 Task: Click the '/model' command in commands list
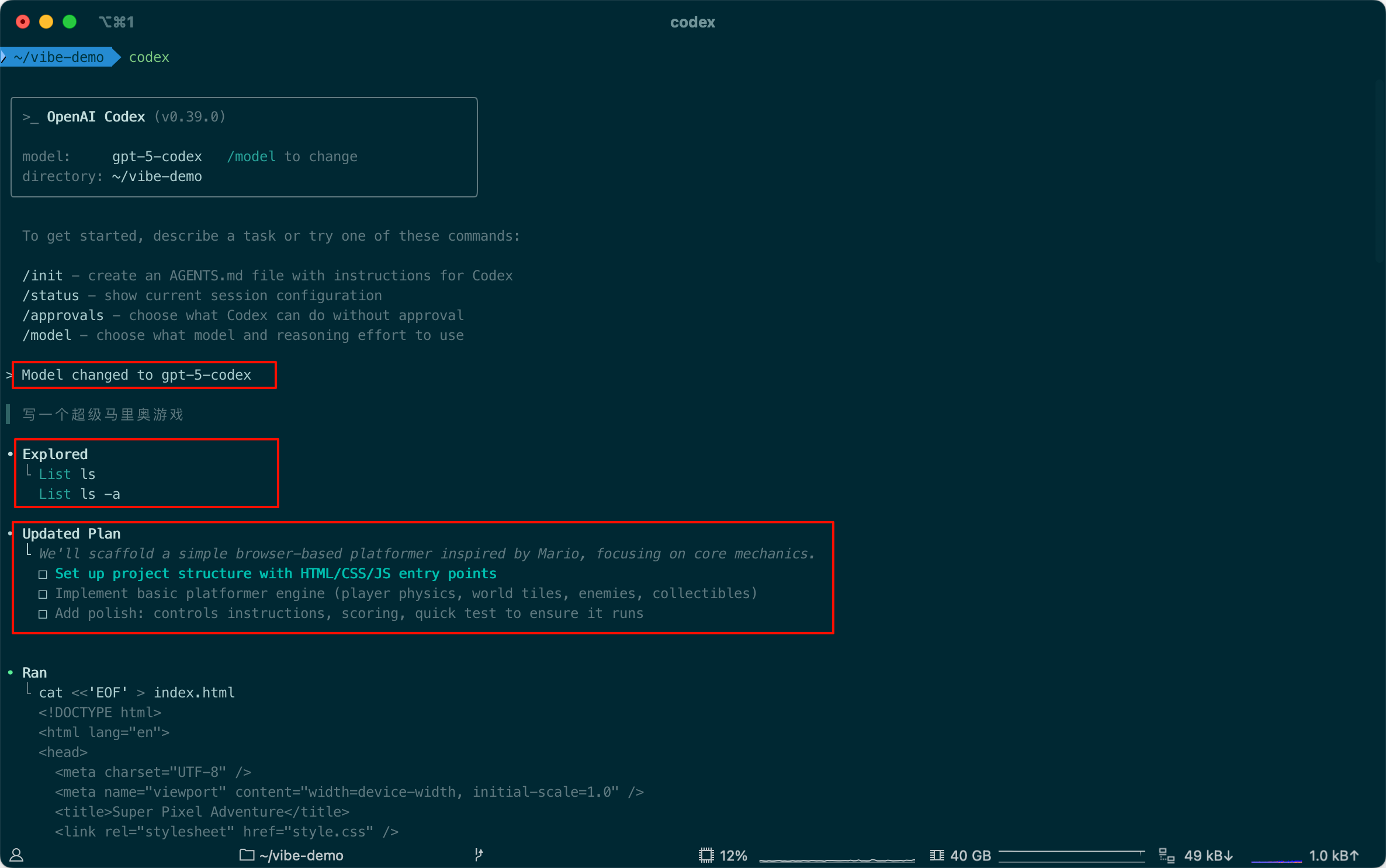click(x=47, y=335)
